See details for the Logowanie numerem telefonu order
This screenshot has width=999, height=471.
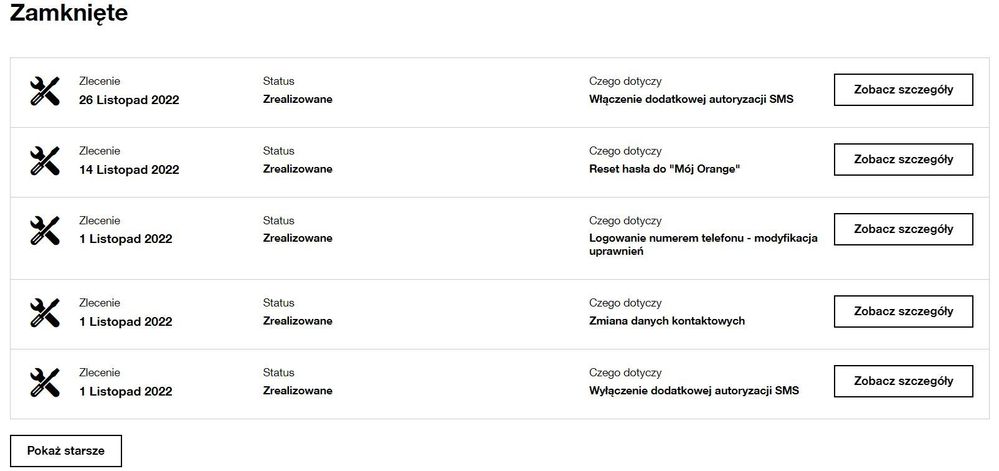[903, 229]
